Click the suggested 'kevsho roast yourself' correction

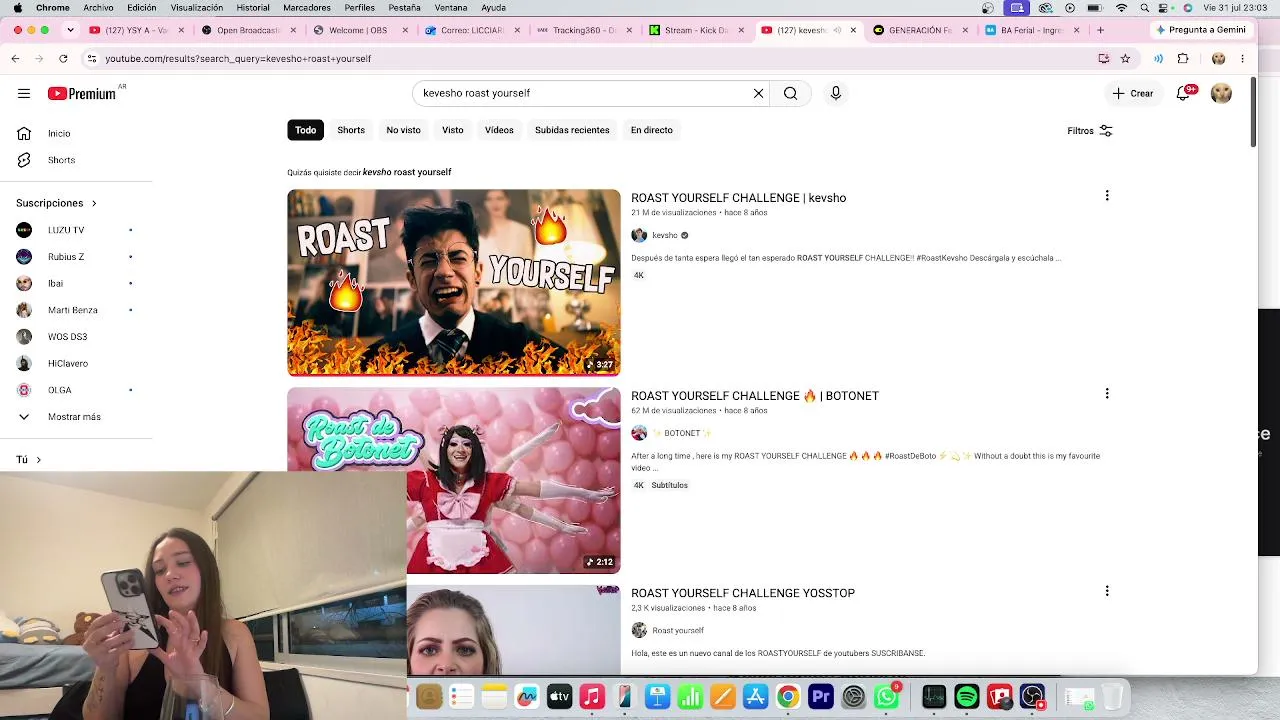407,172
